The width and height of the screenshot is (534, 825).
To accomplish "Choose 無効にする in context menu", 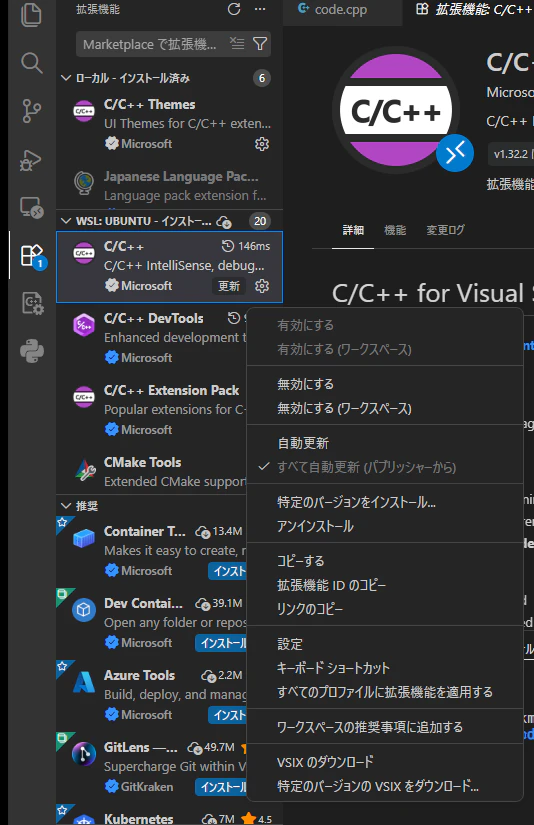I will 385,384.
